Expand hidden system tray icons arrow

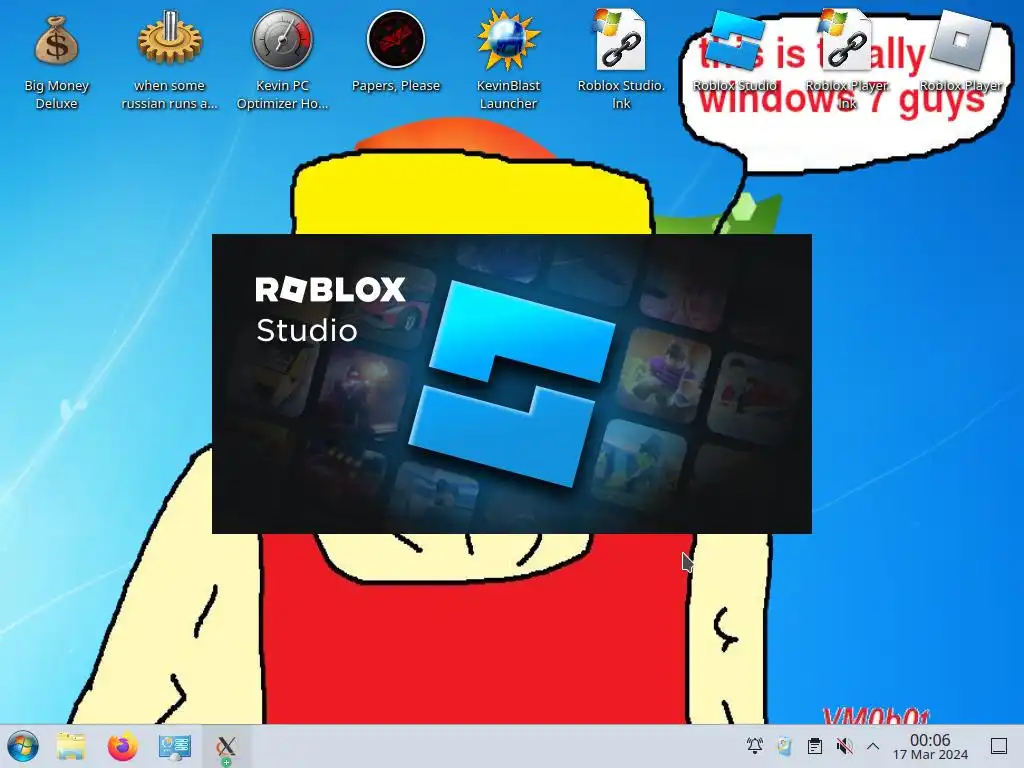point(873,746)
